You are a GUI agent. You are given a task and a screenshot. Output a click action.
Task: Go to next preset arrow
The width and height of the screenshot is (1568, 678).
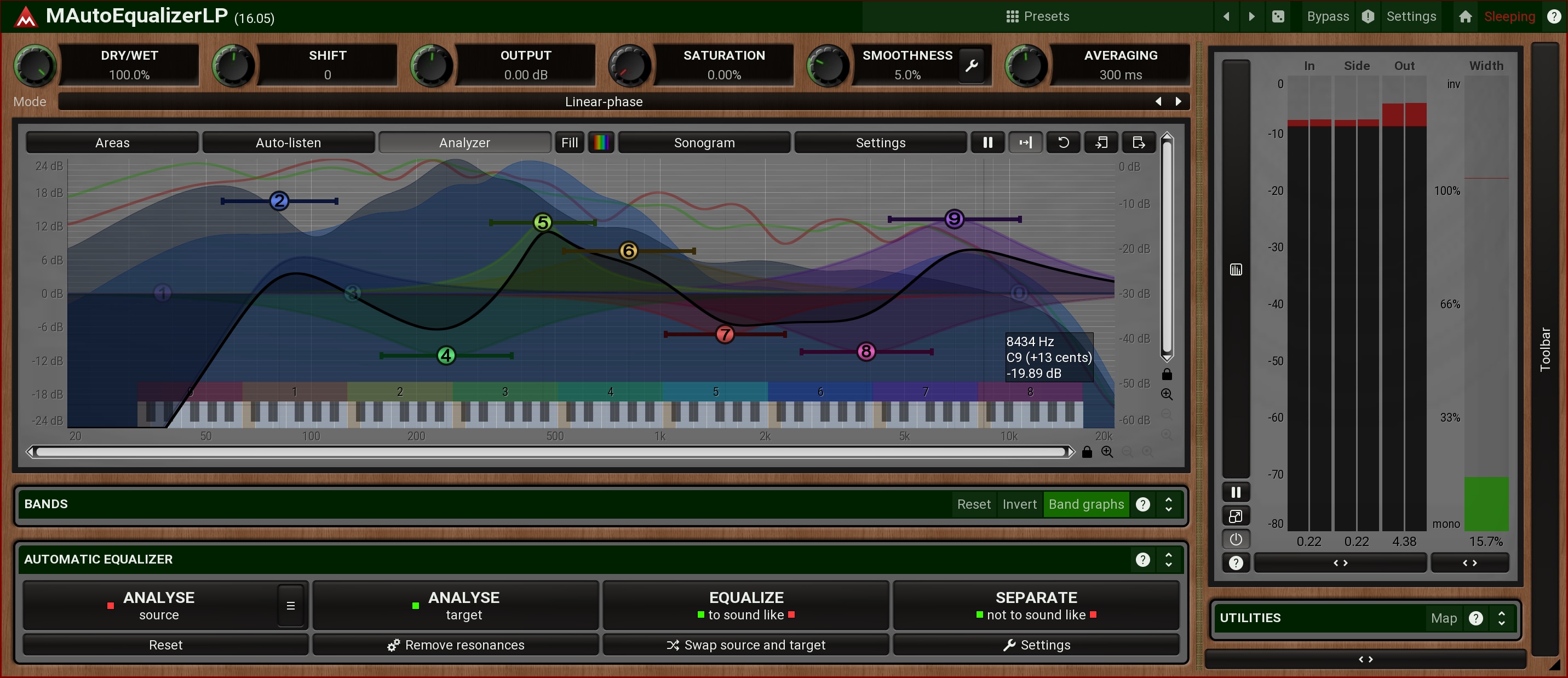click(1251, 16)
